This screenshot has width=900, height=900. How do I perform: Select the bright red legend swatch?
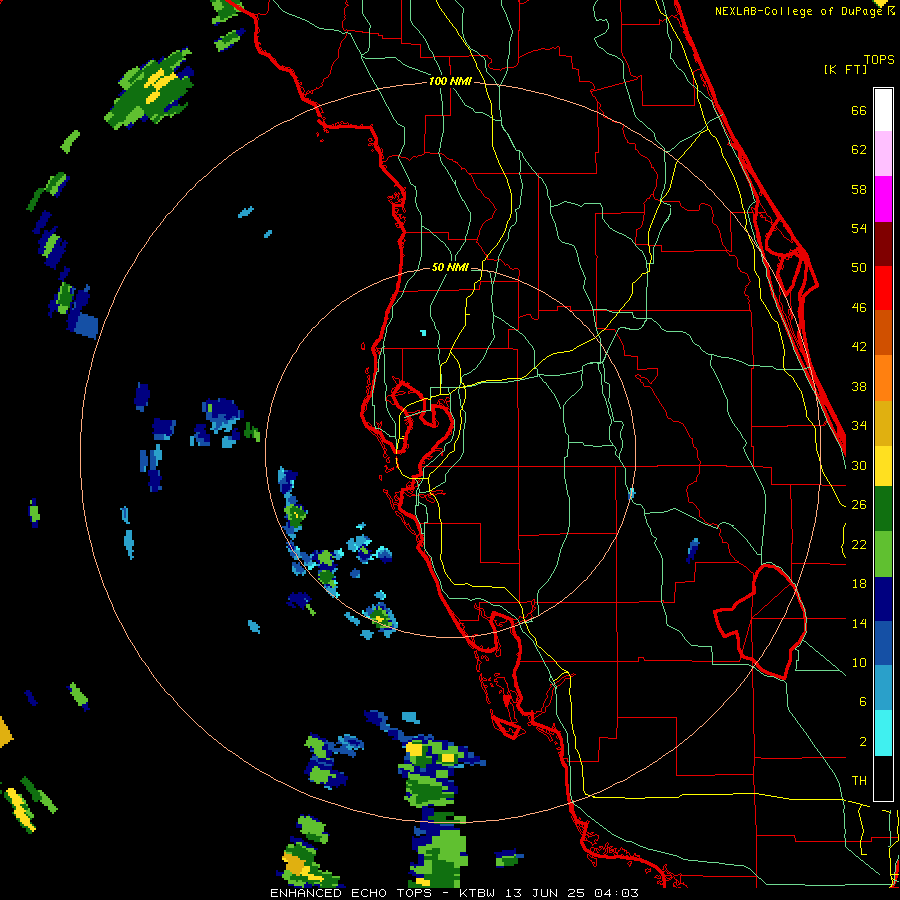(883, 288)
